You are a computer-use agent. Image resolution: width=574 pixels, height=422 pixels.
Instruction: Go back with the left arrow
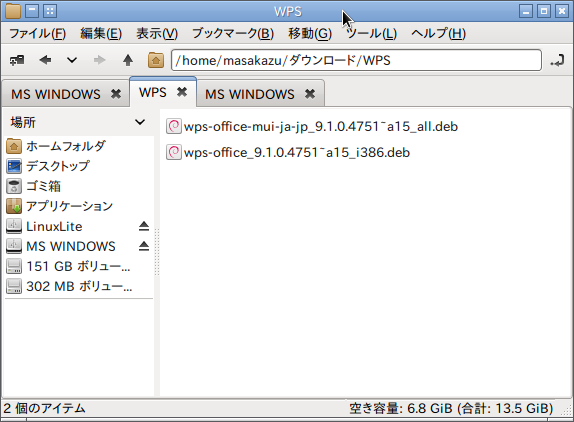tap(45, 60)
